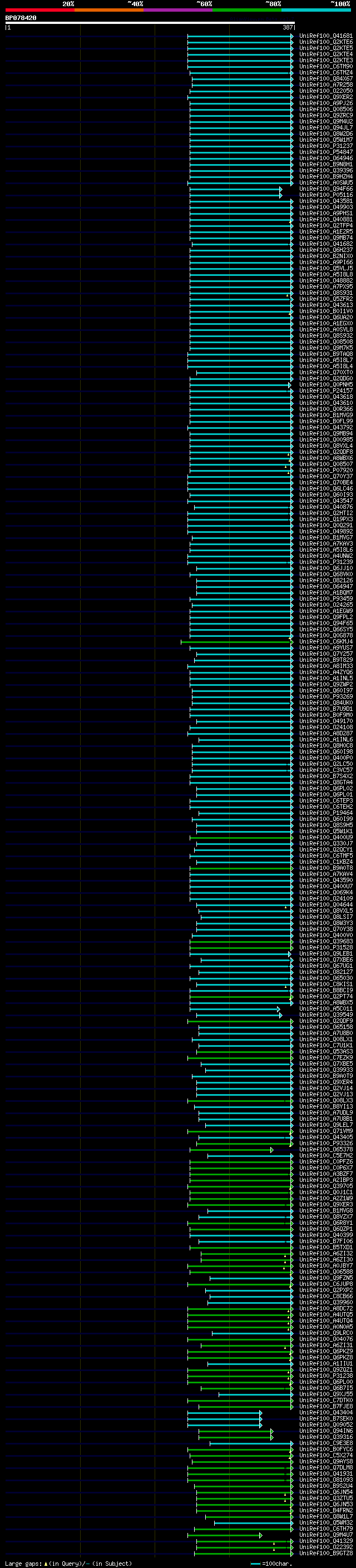Select the UniRef100_Q8H0C8 label
This screenshot has height=1568, width=356.
click(x=325, y=745)
